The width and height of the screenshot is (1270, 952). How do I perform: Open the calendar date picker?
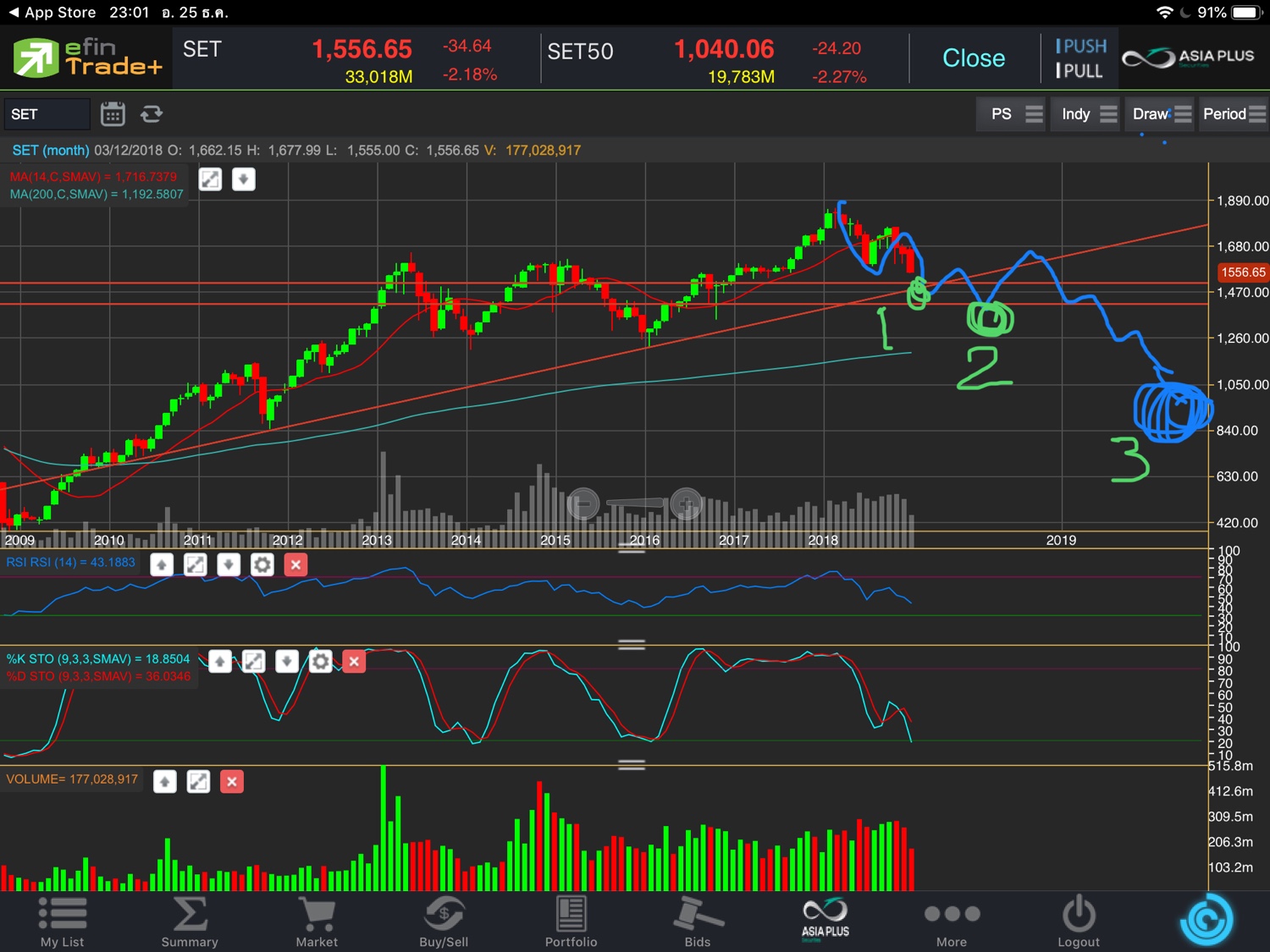pyautogui.click(x=113, y=113)
